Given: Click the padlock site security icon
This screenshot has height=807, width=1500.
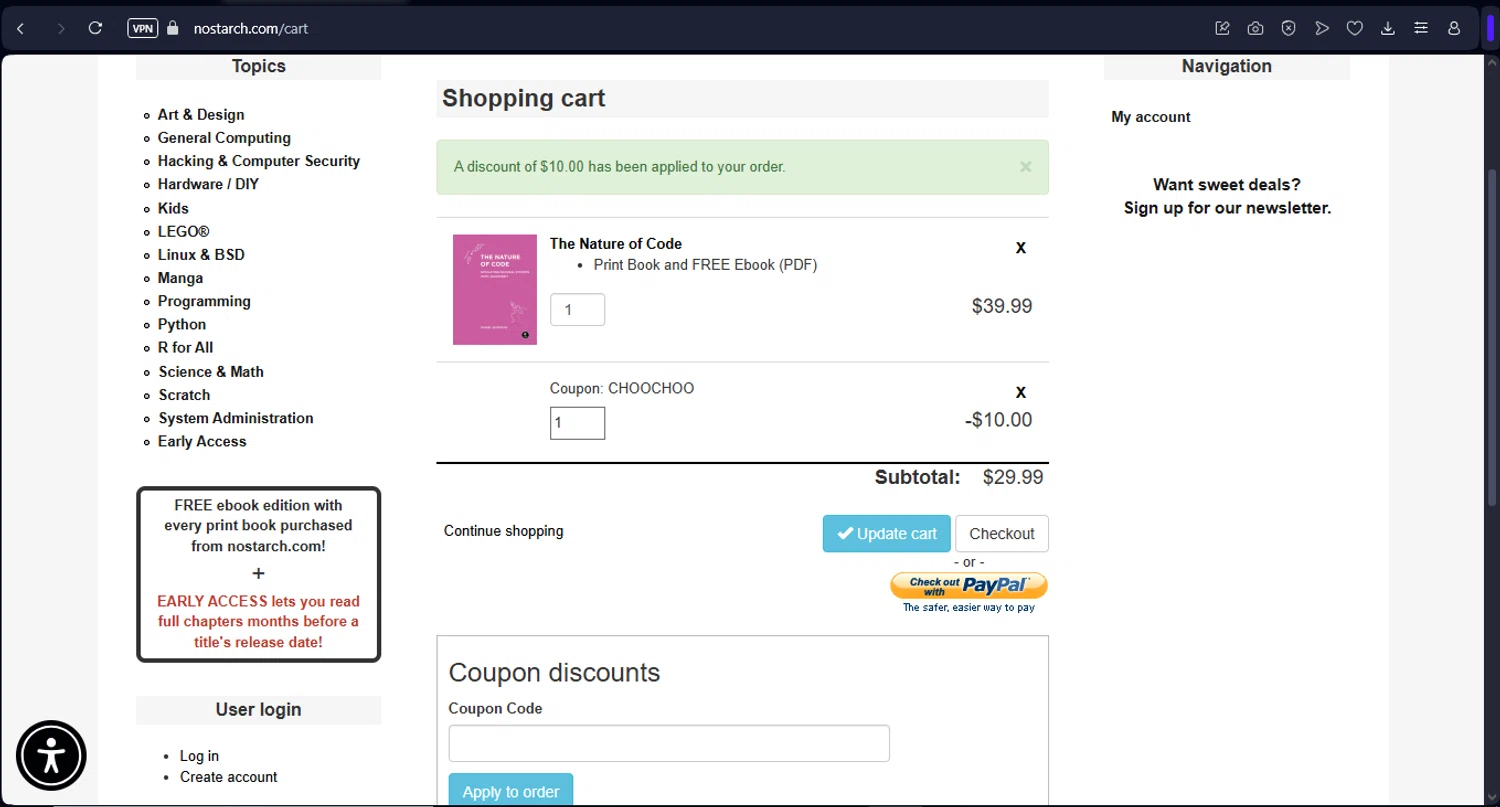Looking at the screenshot, I should [172, 28].
